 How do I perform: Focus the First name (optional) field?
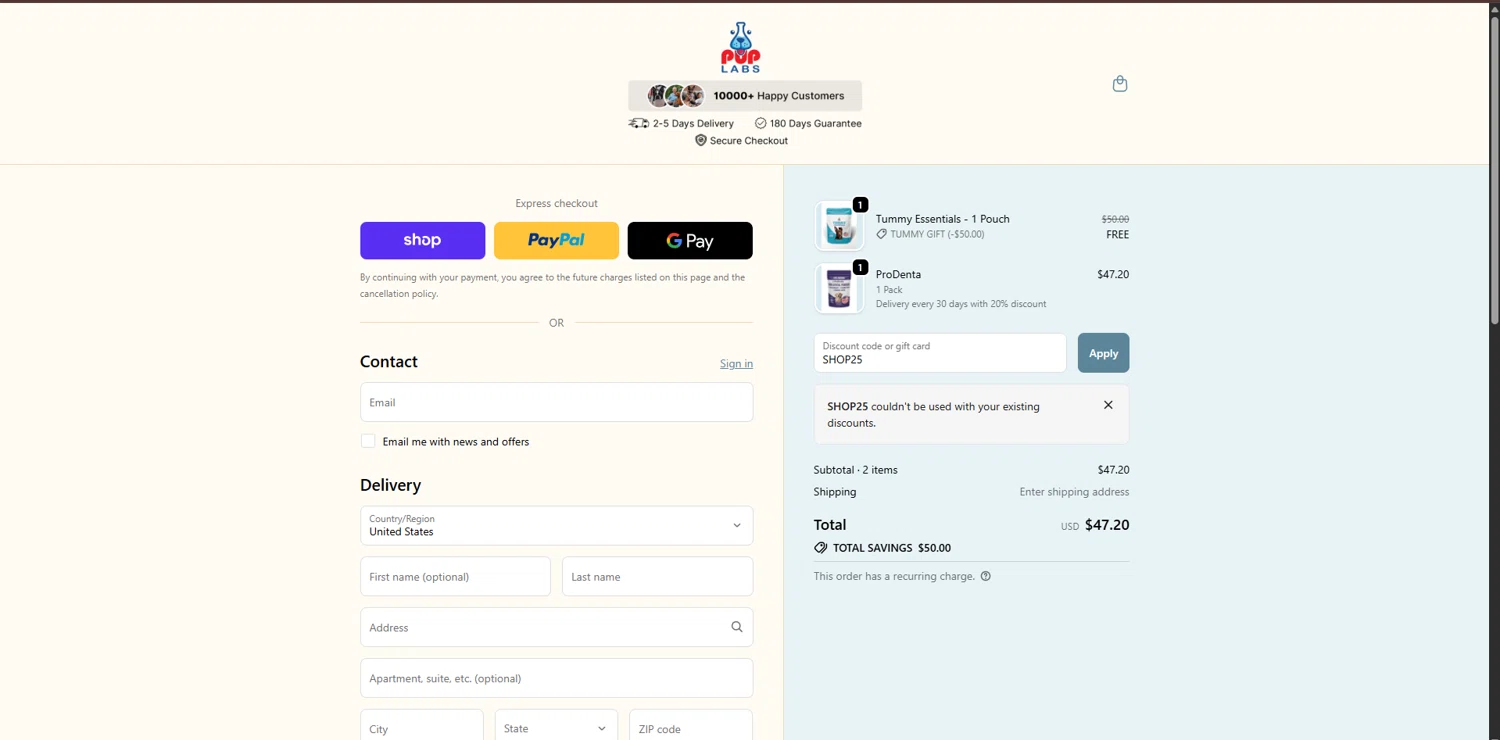[455, 576]
